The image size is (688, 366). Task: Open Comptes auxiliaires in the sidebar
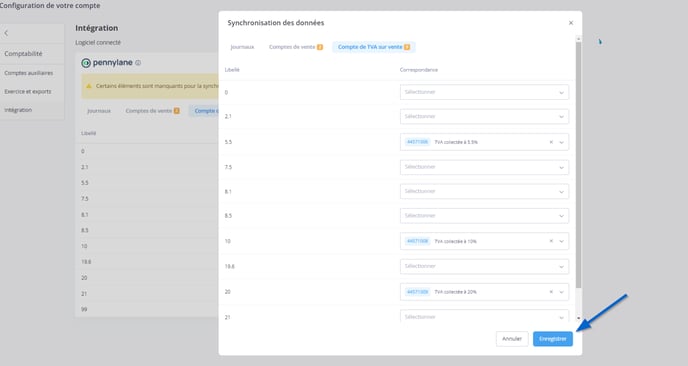tap(29, 73)
